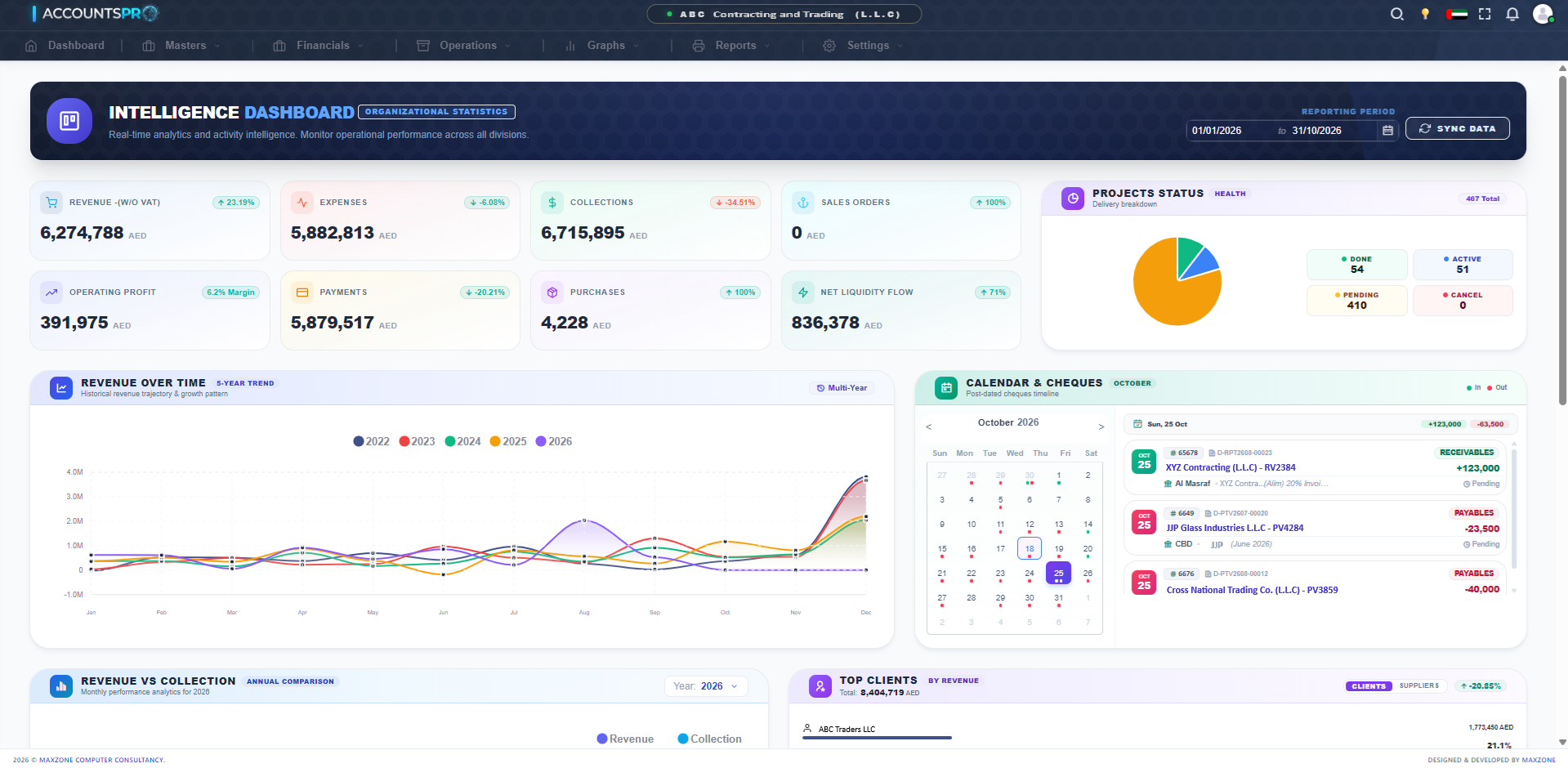
Task: Click the search magnifier icon in header
Action: pyautogui.click(x=1397, y=14)
